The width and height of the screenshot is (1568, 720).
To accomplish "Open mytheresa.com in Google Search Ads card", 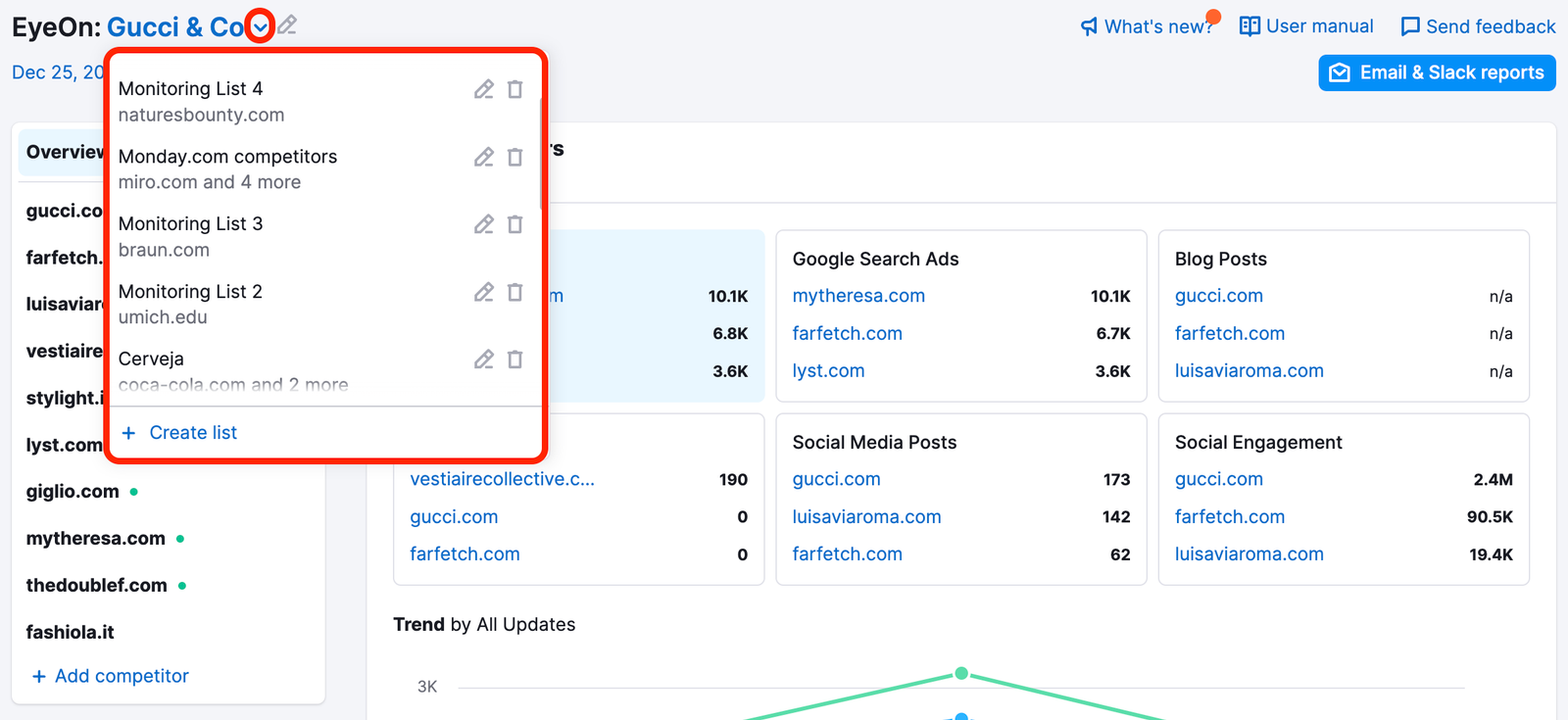I will point(858,296).
